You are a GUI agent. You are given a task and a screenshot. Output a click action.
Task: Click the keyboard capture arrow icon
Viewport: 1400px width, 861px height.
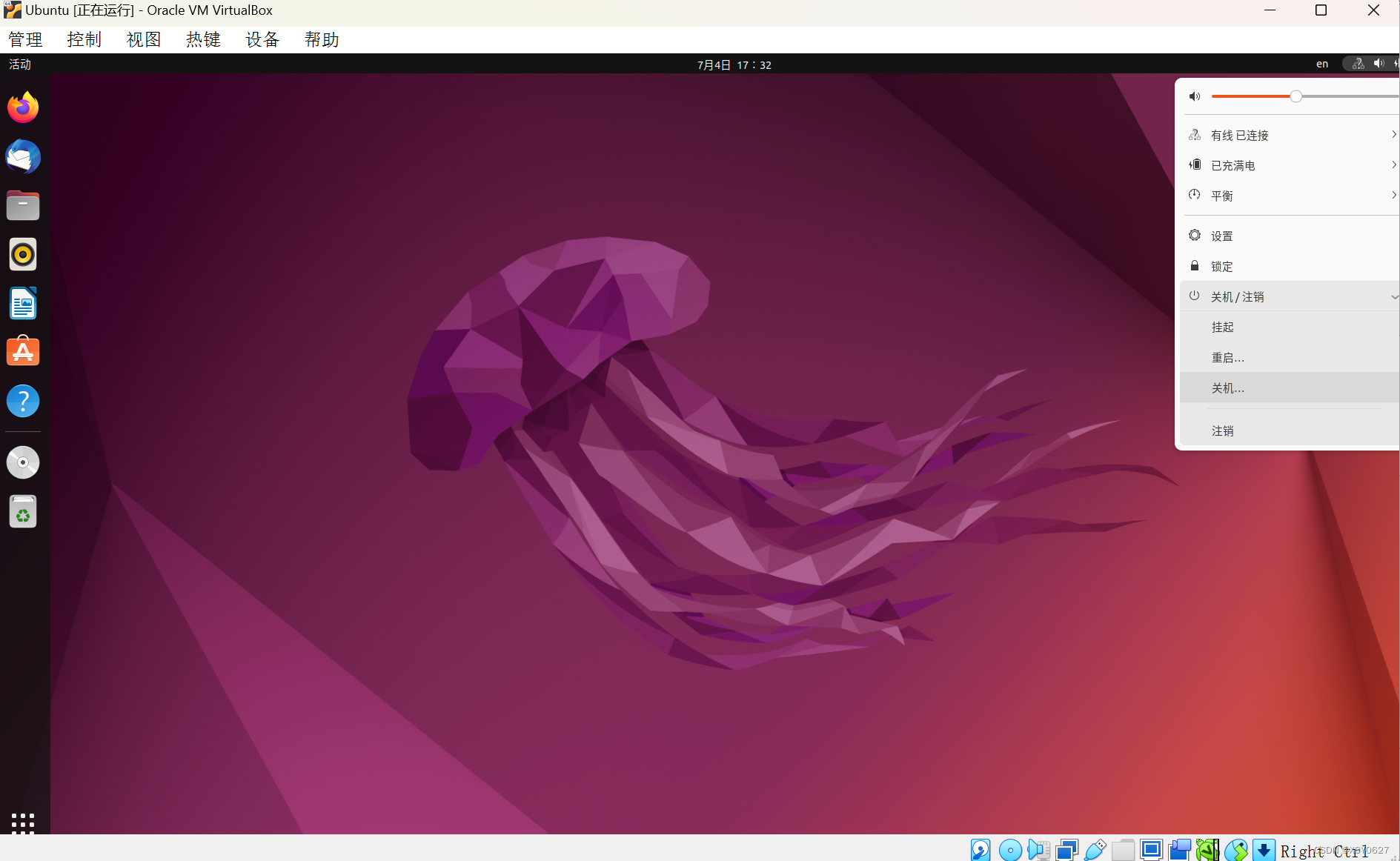point(1264,850)
